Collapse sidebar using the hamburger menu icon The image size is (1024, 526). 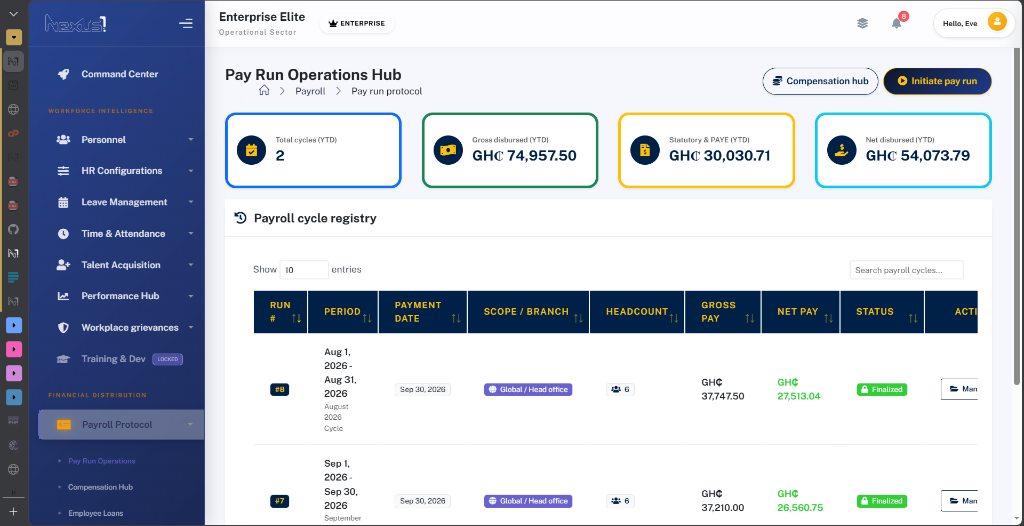[x=185, y=24]
